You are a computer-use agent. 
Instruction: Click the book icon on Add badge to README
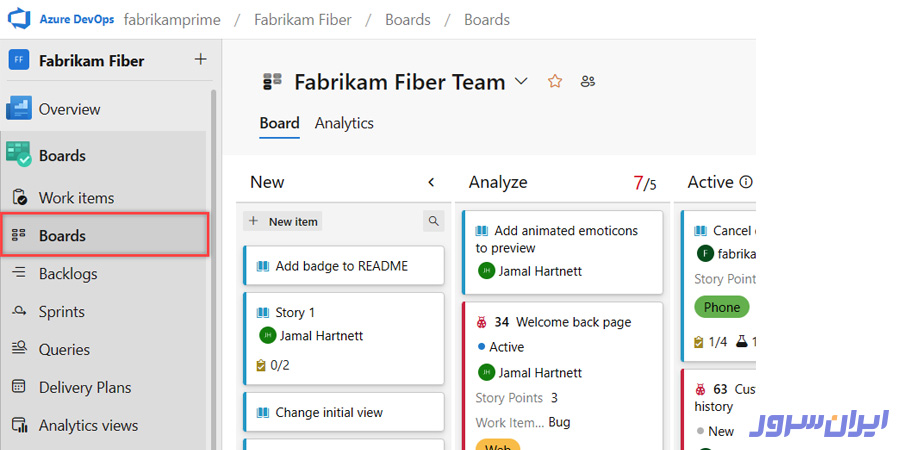pos(263,266)
